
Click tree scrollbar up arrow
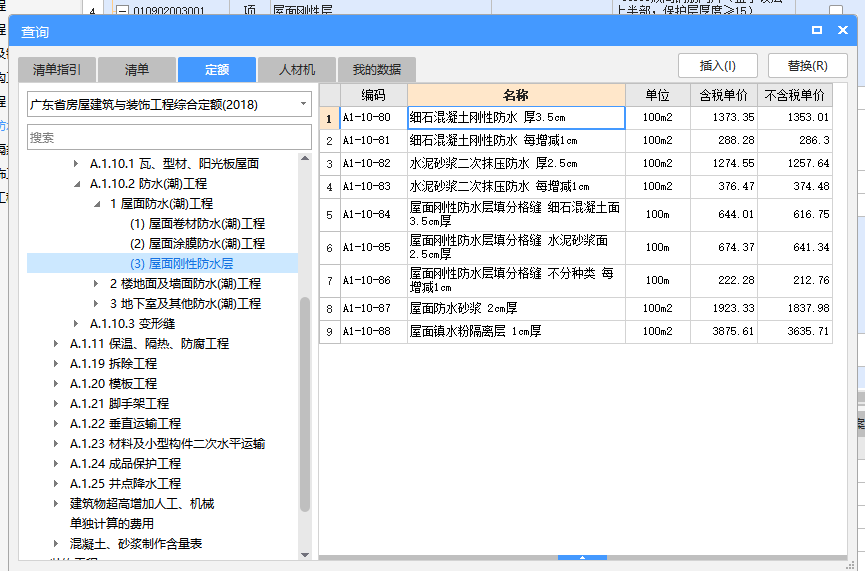305,159
